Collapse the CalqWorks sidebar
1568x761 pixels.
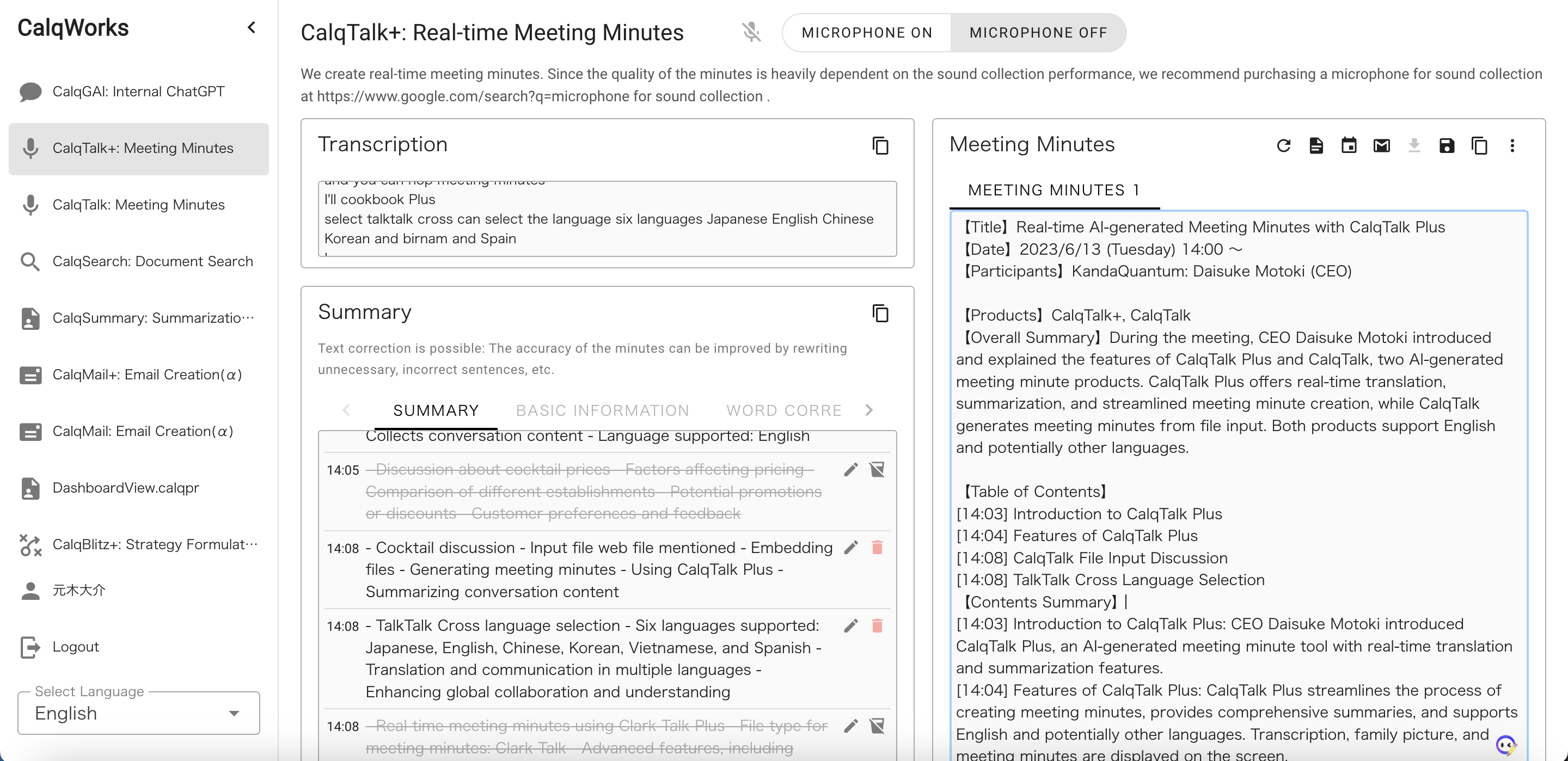coord(252,27)
